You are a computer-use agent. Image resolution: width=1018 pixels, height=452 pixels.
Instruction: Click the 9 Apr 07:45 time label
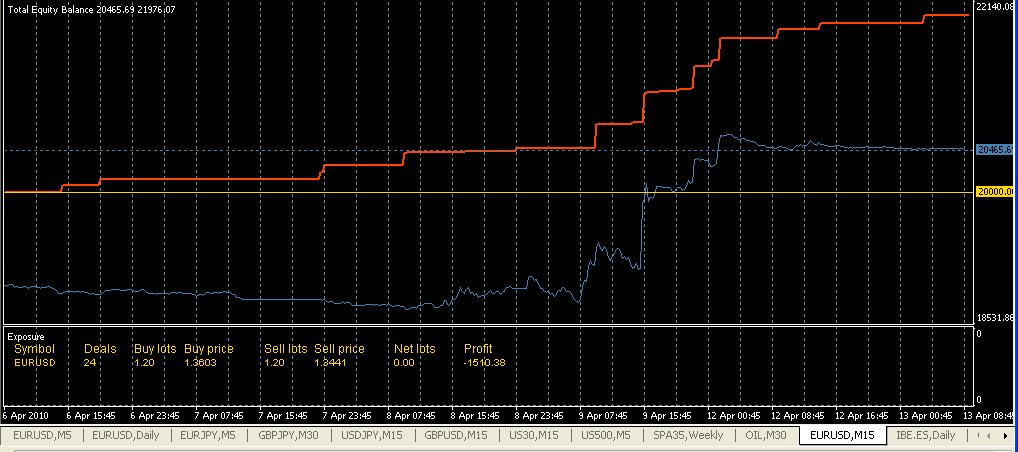(x=604, y=415)
